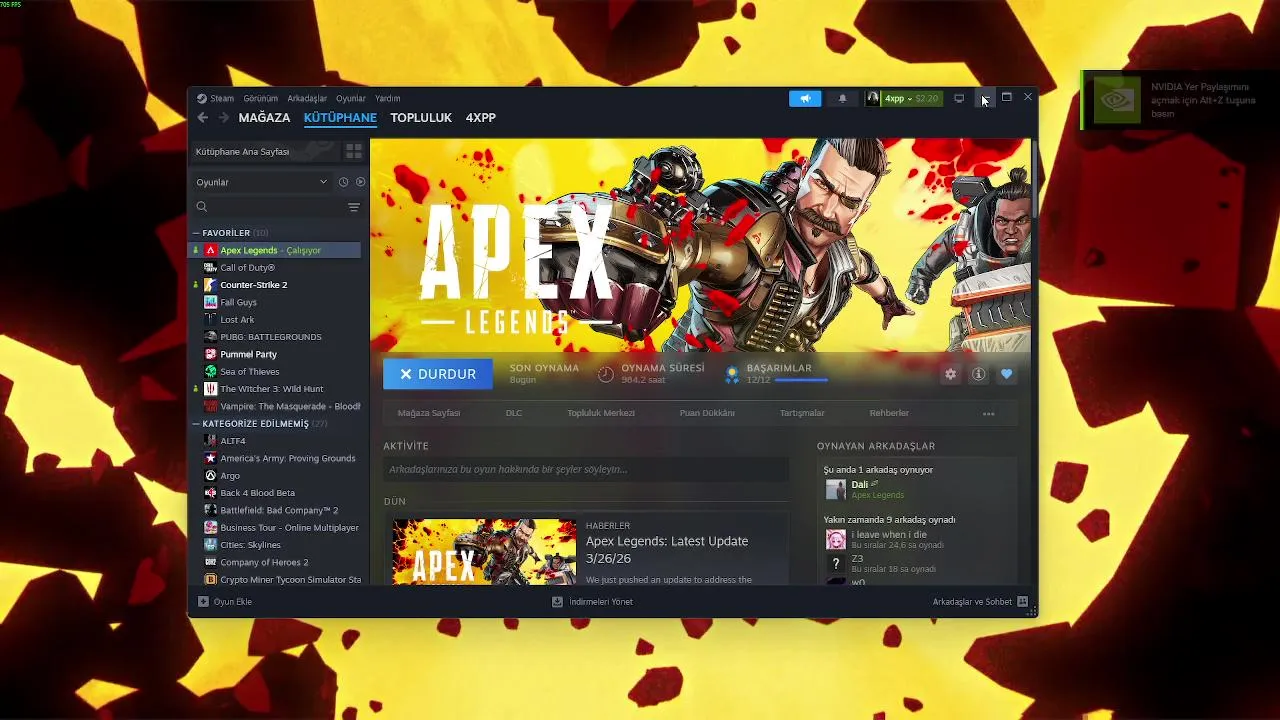The image size is (1280, 720).
Task: Open DLC link
Action: (514, 413)
